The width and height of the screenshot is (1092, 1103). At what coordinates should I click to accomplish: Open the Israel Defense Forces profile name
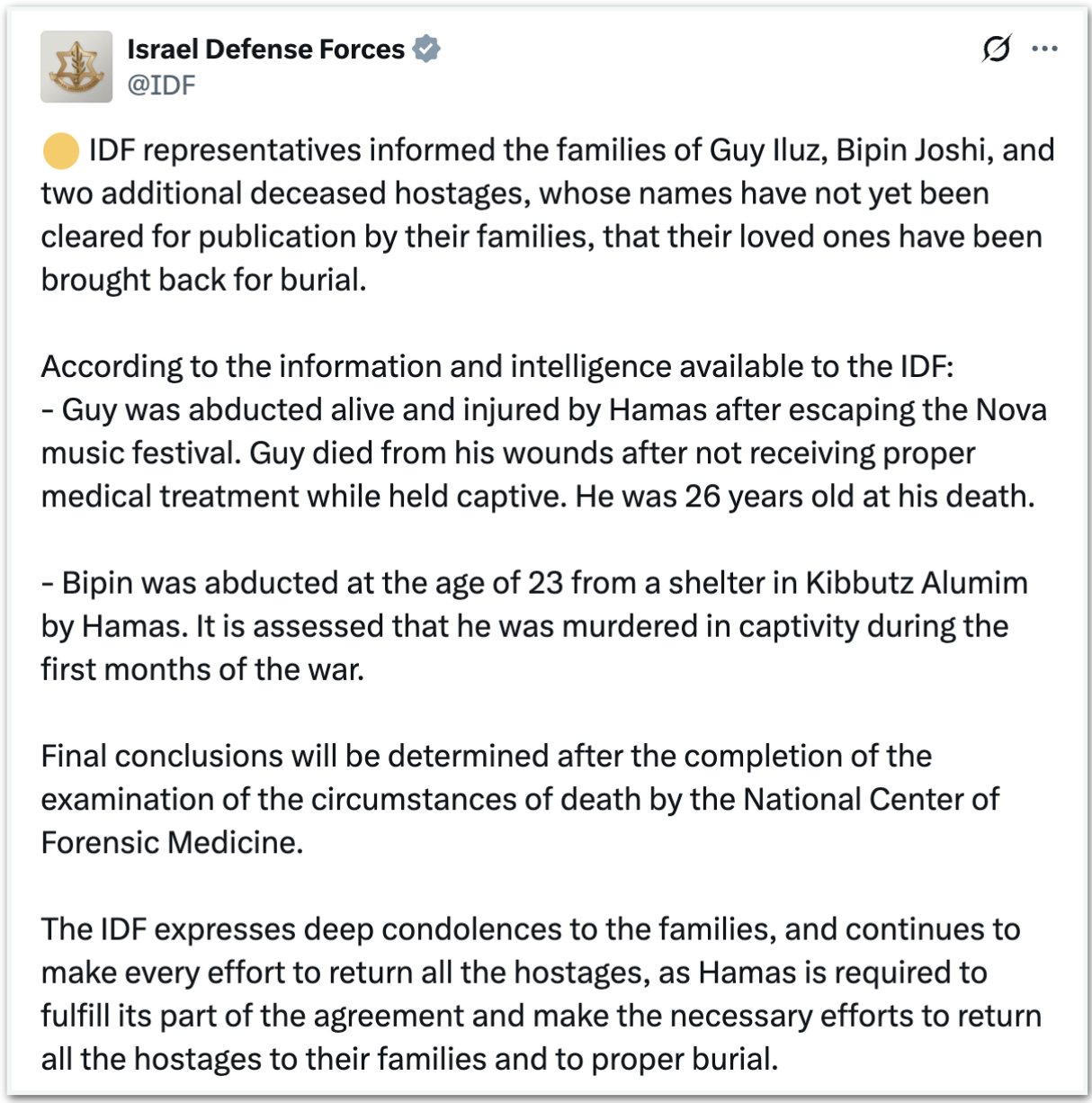pyautogui.click(x=265, y=49)
